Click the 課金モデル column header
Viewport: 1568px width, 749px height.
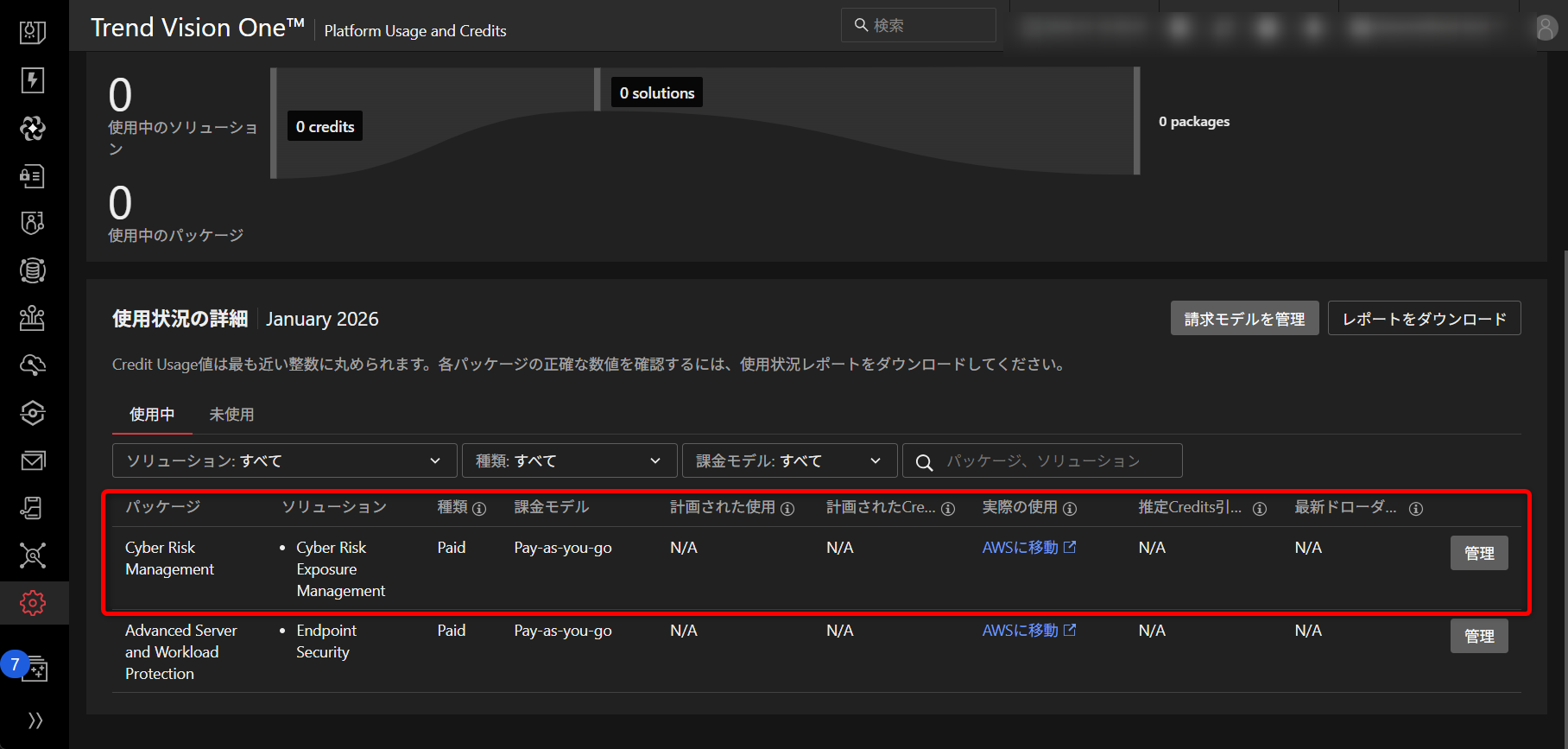coord(552,507)
